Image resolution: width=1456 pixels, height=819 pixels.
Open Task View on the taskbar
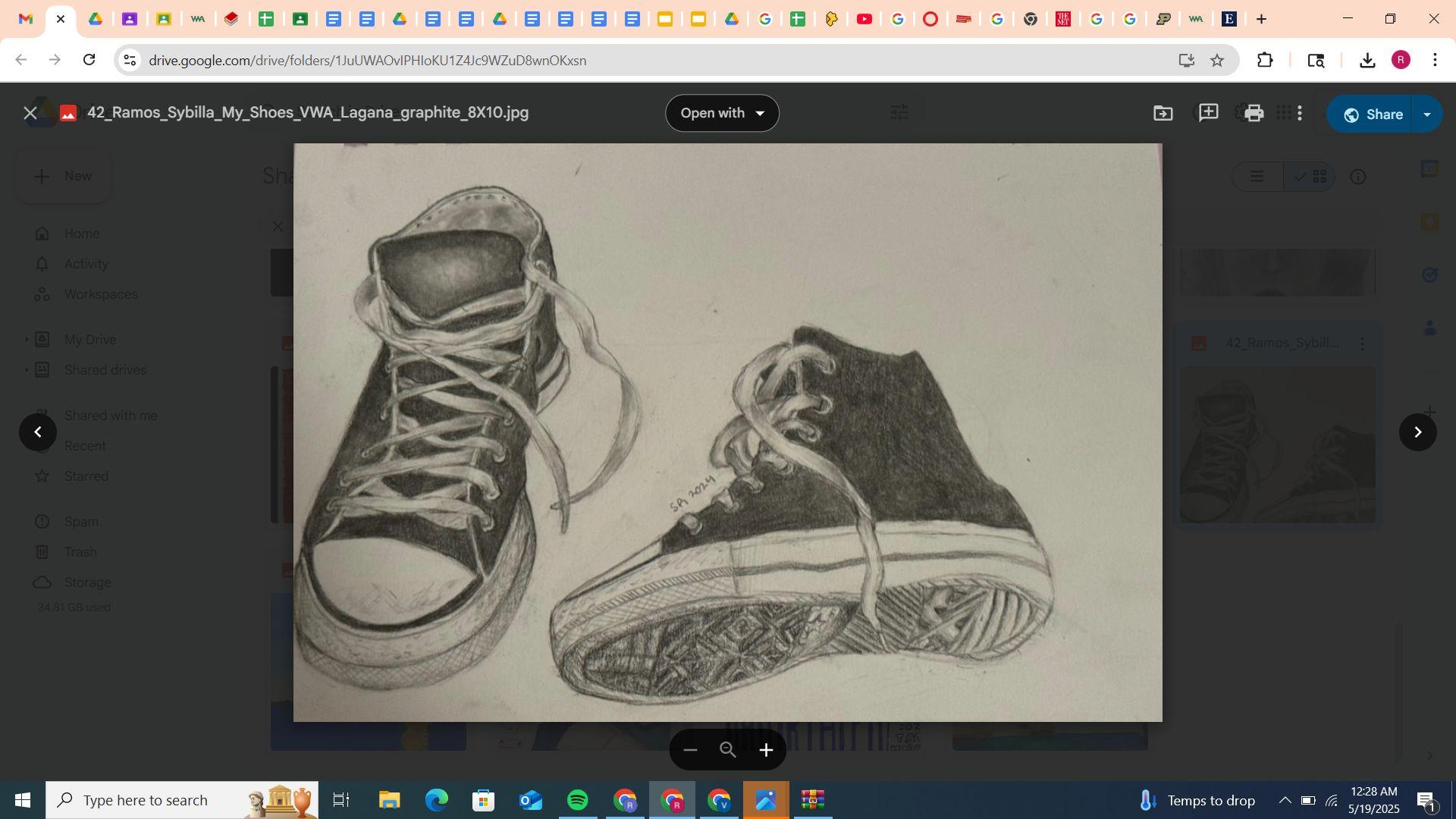[341, 800]
